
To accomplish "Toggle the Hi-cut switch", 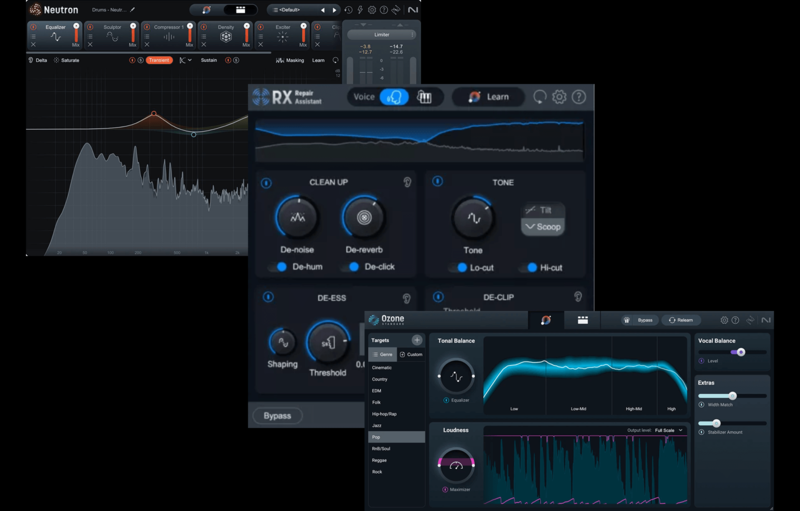I will pos(529,268).
